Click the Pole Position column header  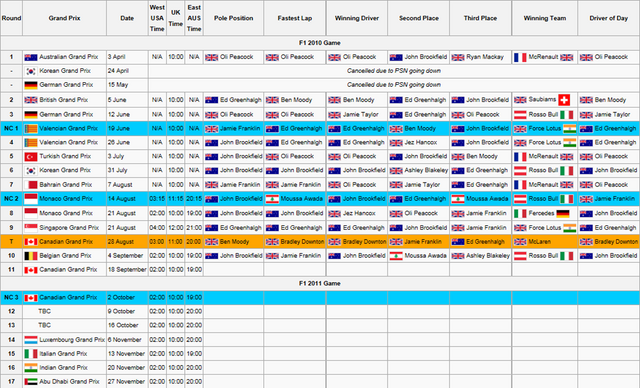point(233,18)
